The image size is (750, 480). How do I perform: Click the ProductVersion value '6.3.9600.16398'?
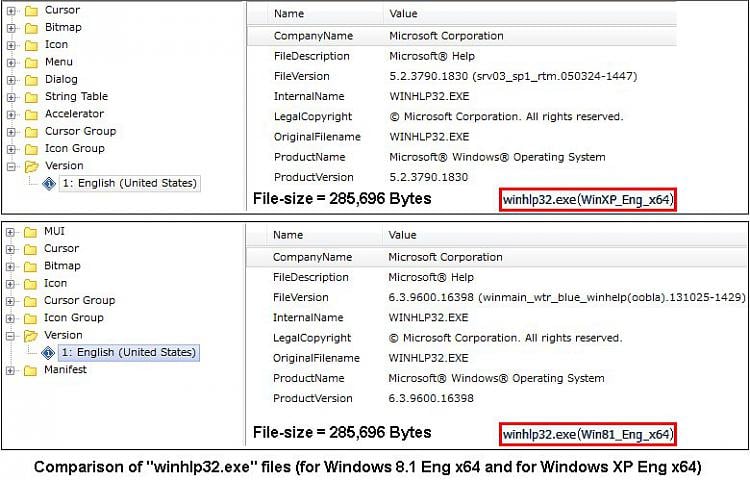[431, 398]
